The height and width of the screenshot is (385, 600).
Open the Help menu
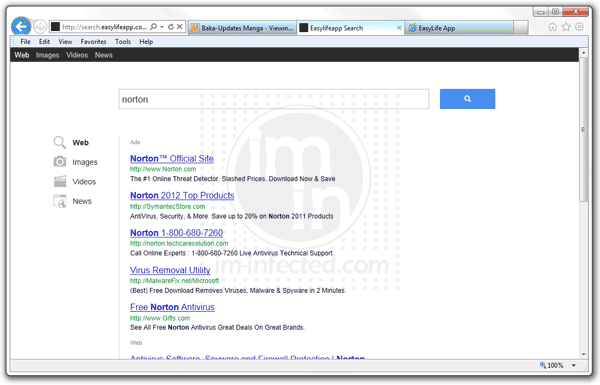[x=146, y=42]
